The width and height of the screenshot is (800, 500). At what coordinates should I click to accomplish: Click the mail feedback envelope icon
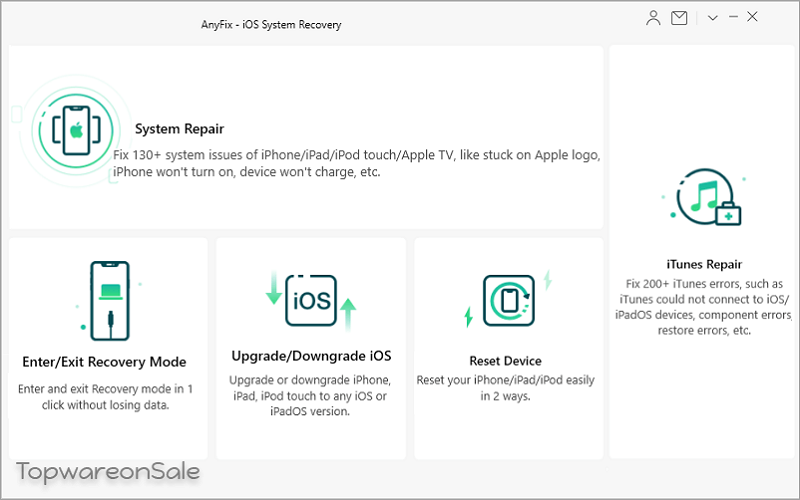[679, 18]
